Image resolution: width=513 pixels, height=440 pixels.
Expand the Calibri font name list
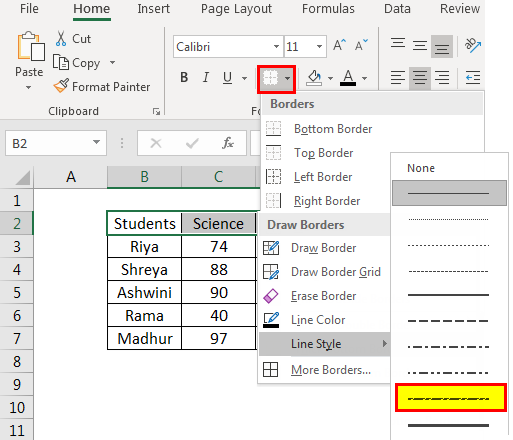[x=276, y=46]
